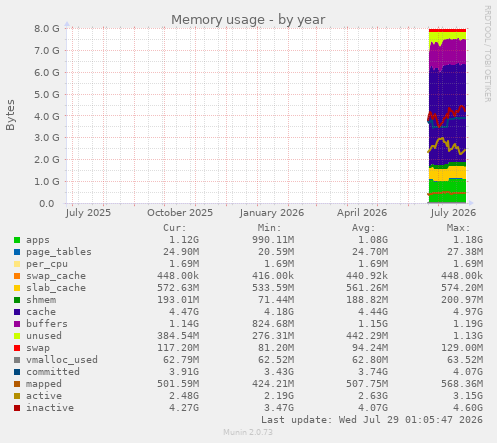Select the 'buffers' legend label
This screenshot has width=497, height=443.
click(x=47, y=324)
